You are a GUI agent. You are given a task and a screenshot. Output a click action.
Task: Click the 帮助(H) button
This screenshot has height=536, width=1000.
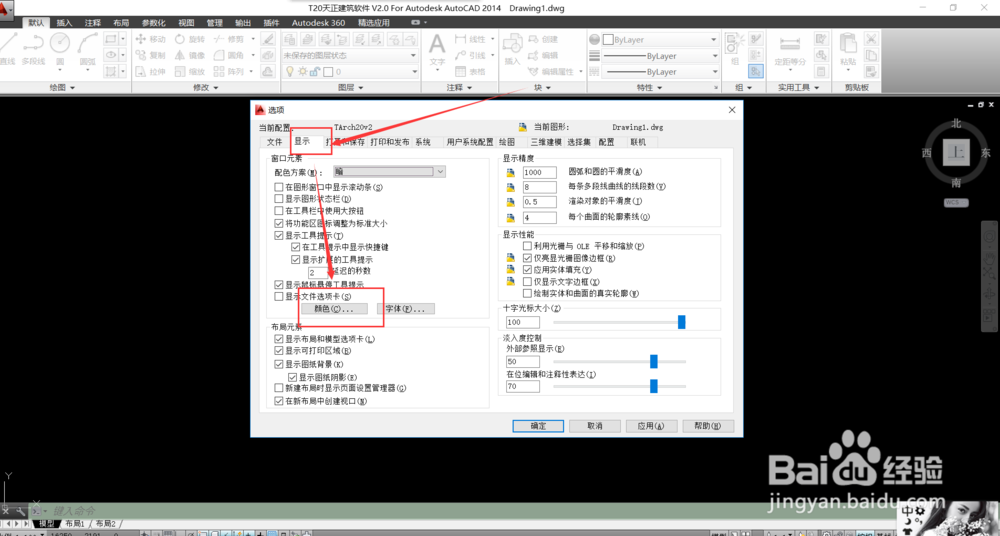pyautogui.click(x=707, y=426)
